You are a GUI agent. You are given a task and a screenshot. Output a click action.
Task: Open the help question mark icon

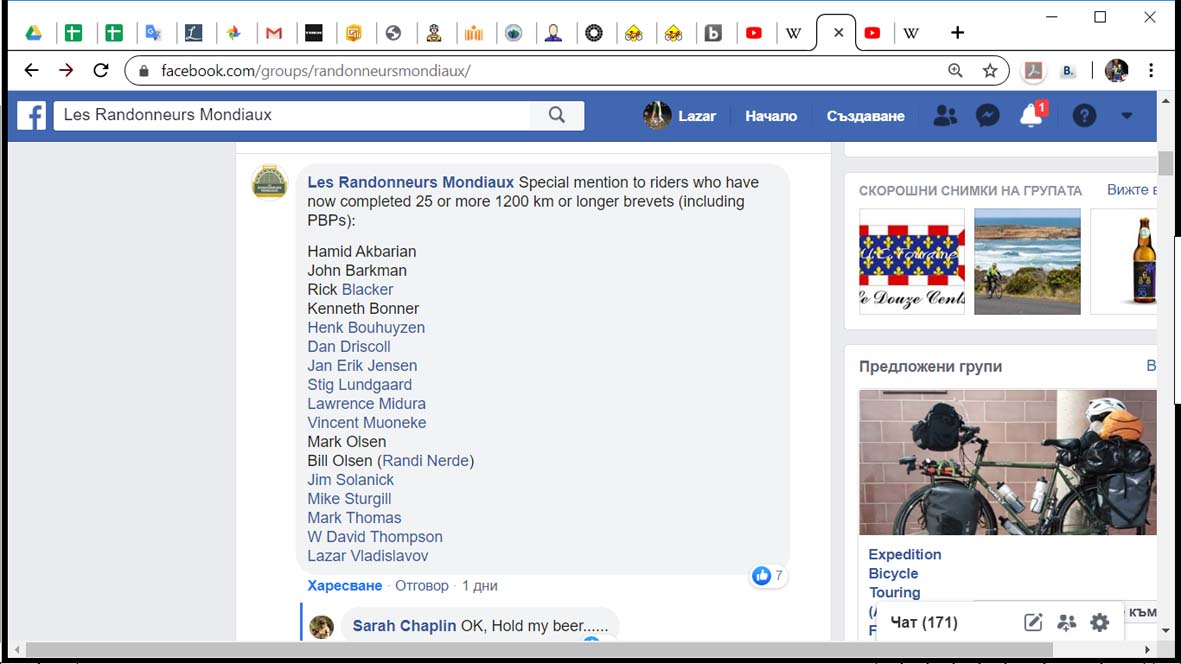click(x=1084, y=116)
